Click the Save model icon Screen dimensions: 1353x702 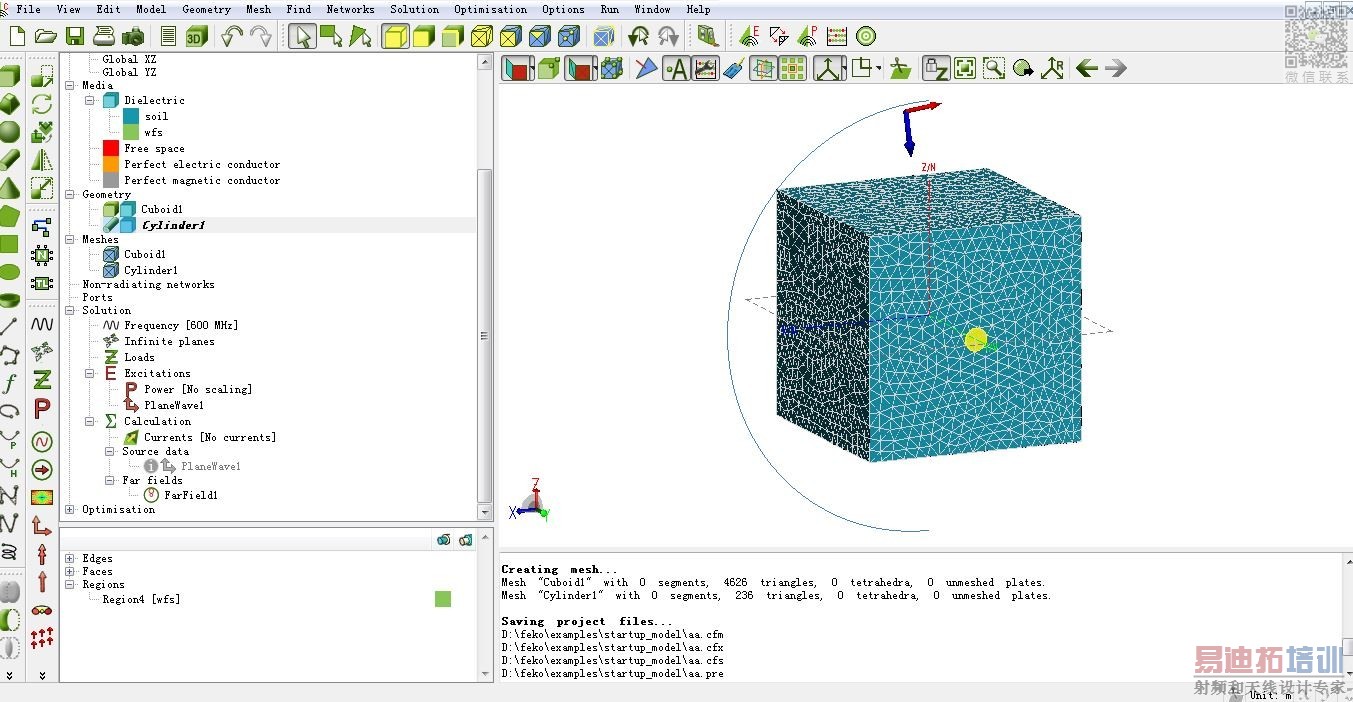click(x=75, y=37)
